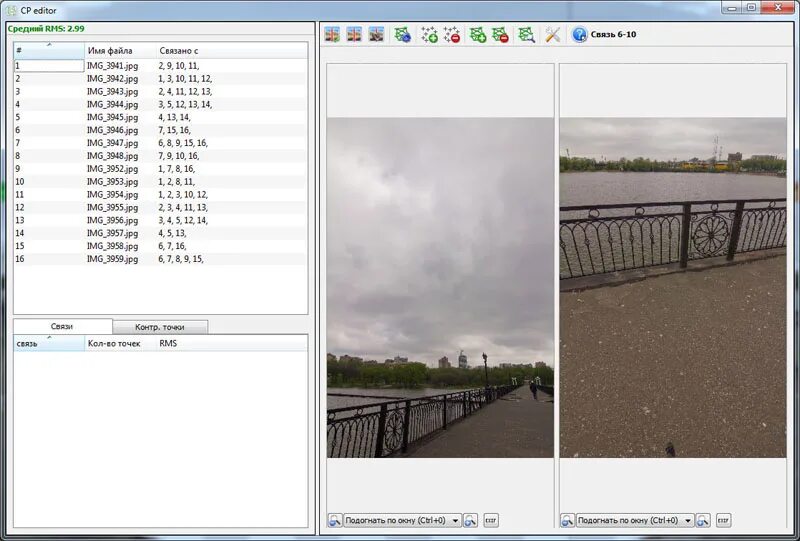The image size is (800, 541).
Task: Open the settings tools wrench icon
Action: point(553,35)
